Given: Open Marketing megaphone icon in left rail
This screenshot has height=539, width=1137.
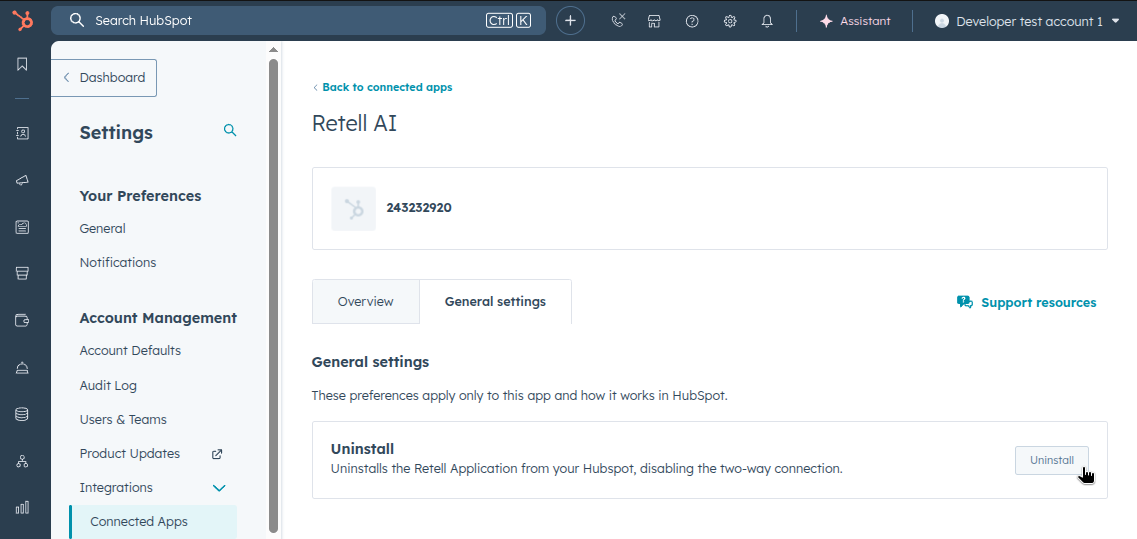Looking at the screenshot, I should [x=22, y=180].
